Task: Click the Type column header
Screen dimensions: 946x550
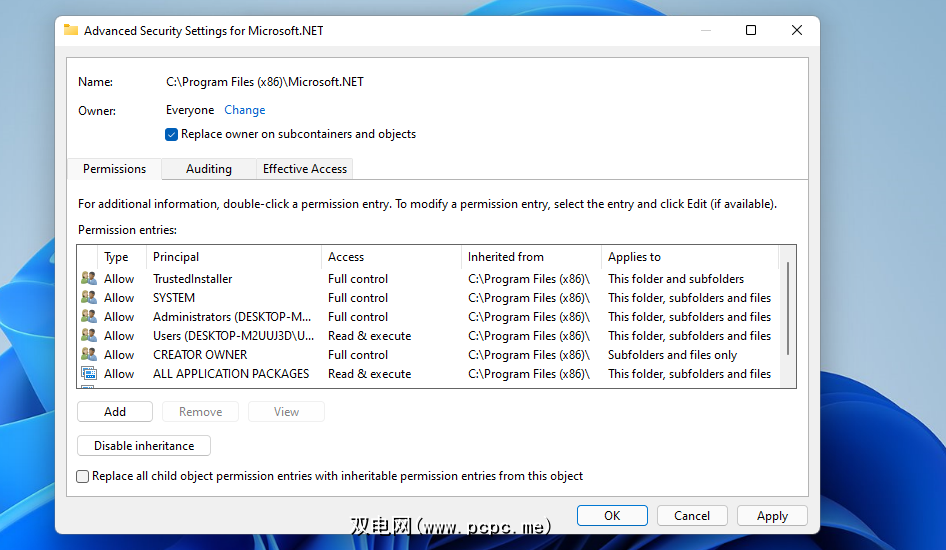Action: (122, 257)
